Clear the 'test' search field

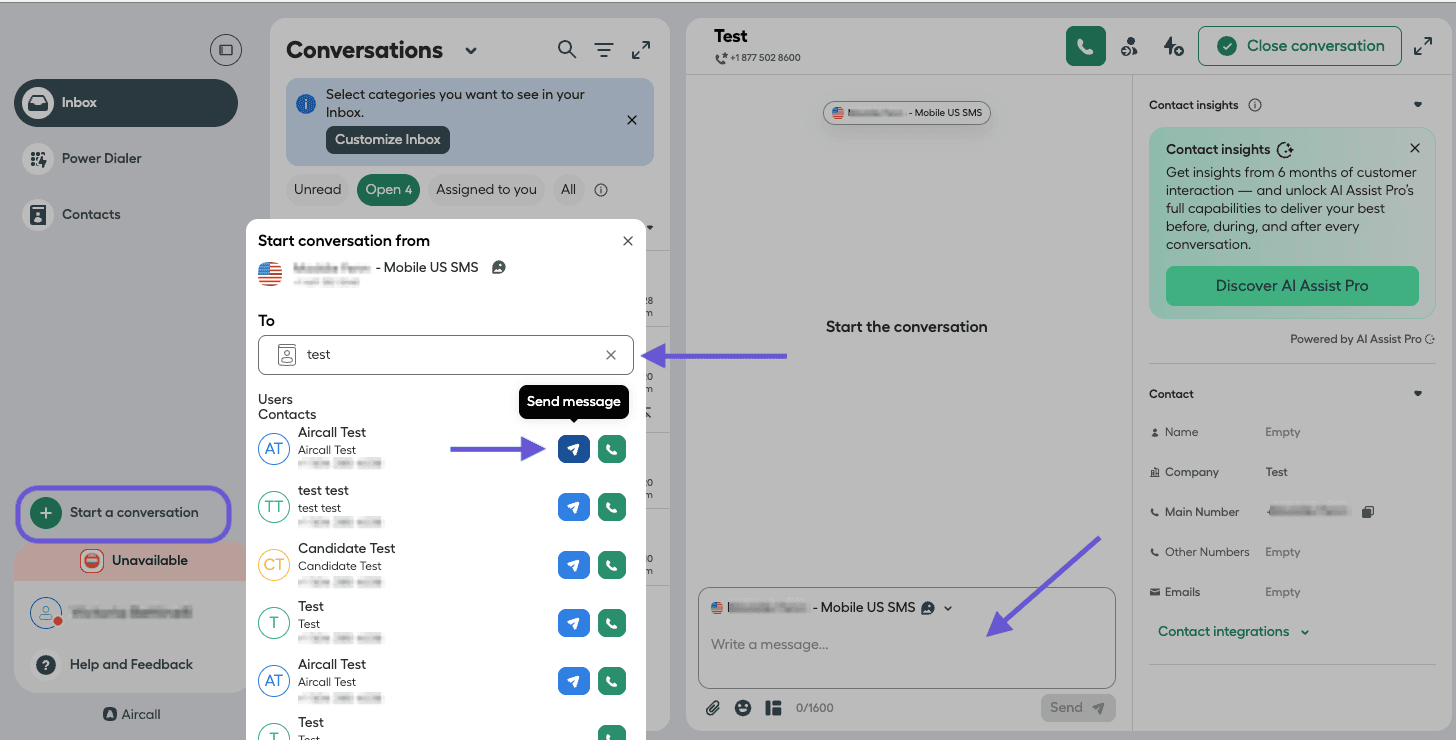611,355
